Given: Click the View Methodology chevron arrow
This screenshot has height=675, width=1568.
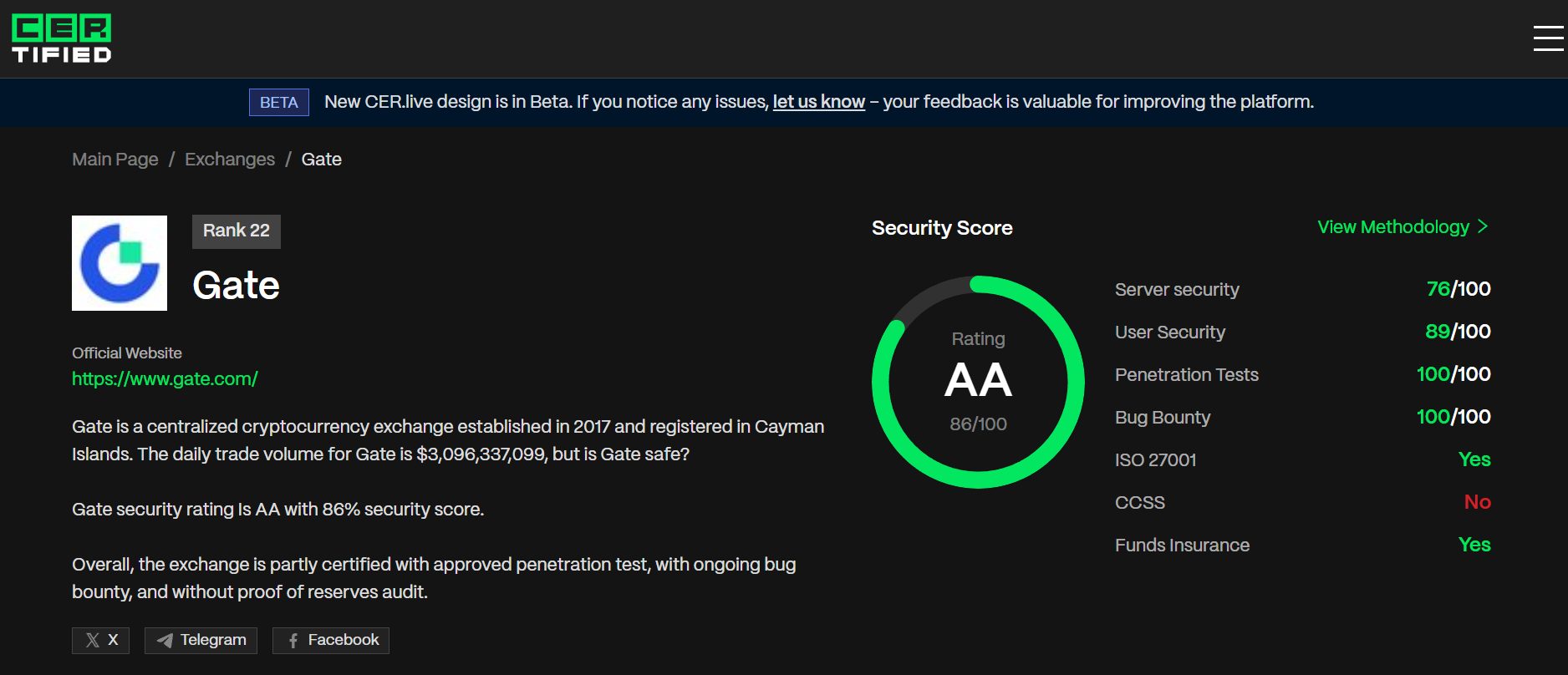Looking at the screenshot, I should 1483,226.
